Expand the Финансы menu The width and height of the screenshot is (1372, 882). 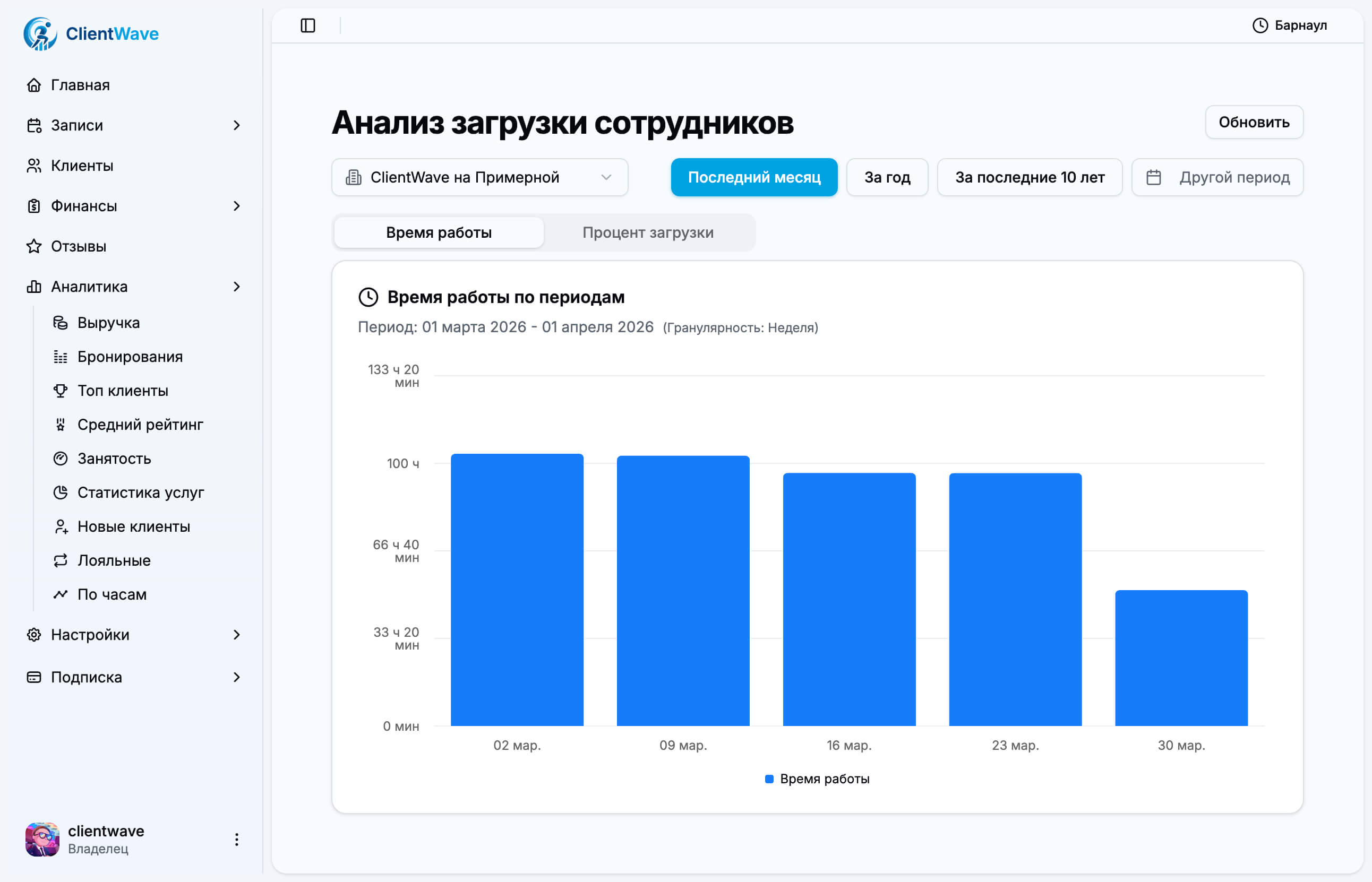coord(84,205)
